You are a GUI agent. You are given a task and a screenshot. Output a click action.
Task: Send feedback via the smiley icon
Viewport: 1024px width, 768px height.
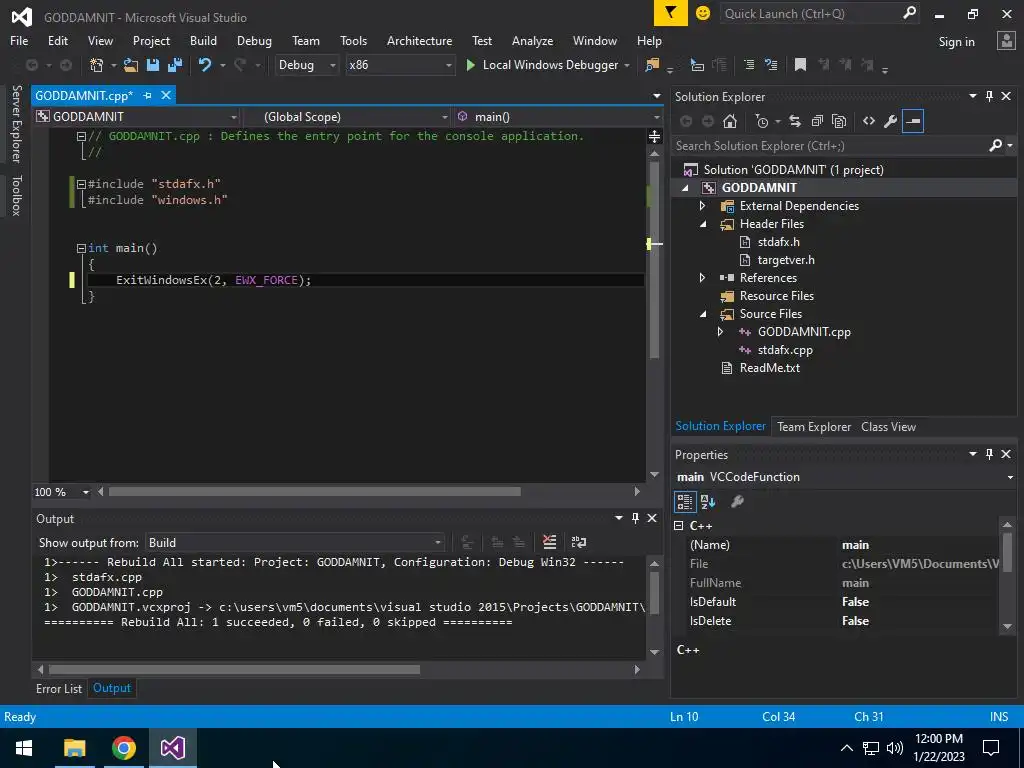point(703,13)
